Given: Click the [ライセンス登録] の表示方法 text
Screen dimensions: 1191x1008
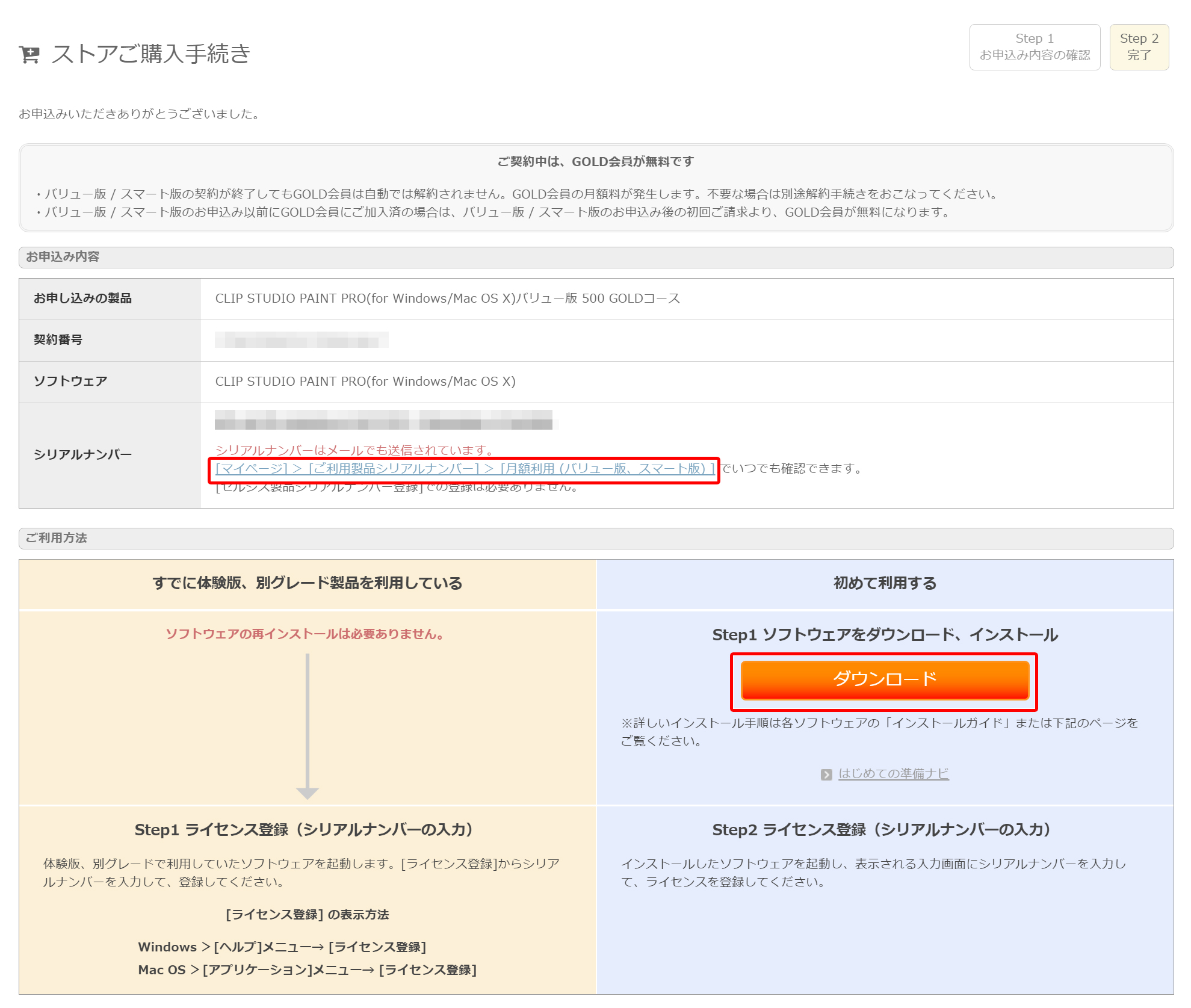Looking at the screenshot, I should pyautogui.click(x=307, y=915).
